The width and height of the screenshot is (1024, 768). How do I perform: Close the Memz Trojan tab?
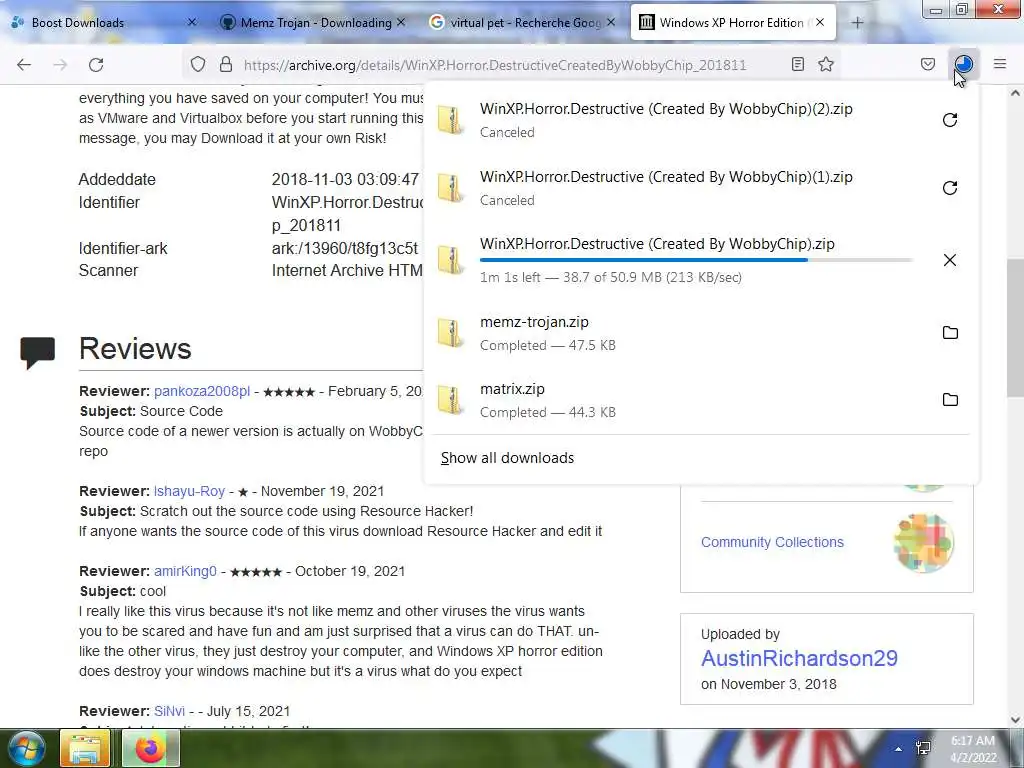[x=401, y=22]
